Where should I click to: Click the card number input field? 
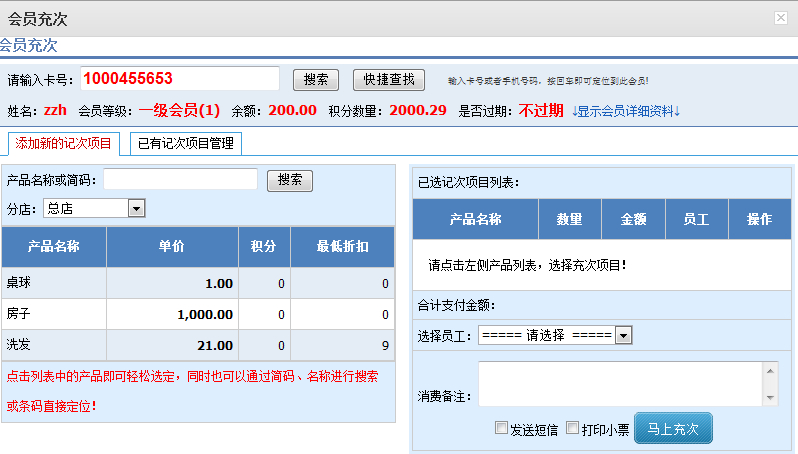click(x=180, y=79)
